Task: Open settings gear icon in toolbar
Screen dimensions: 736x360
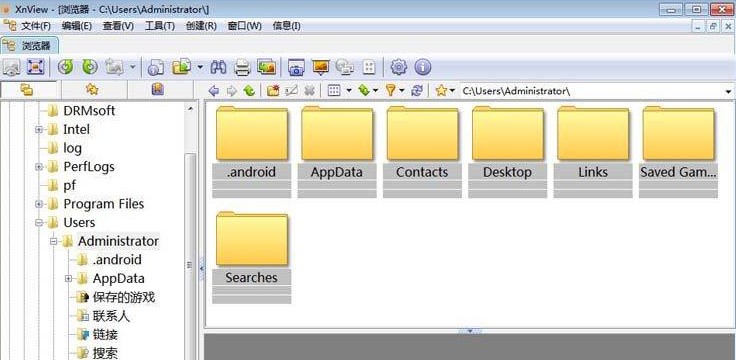Action: [399, 67]
